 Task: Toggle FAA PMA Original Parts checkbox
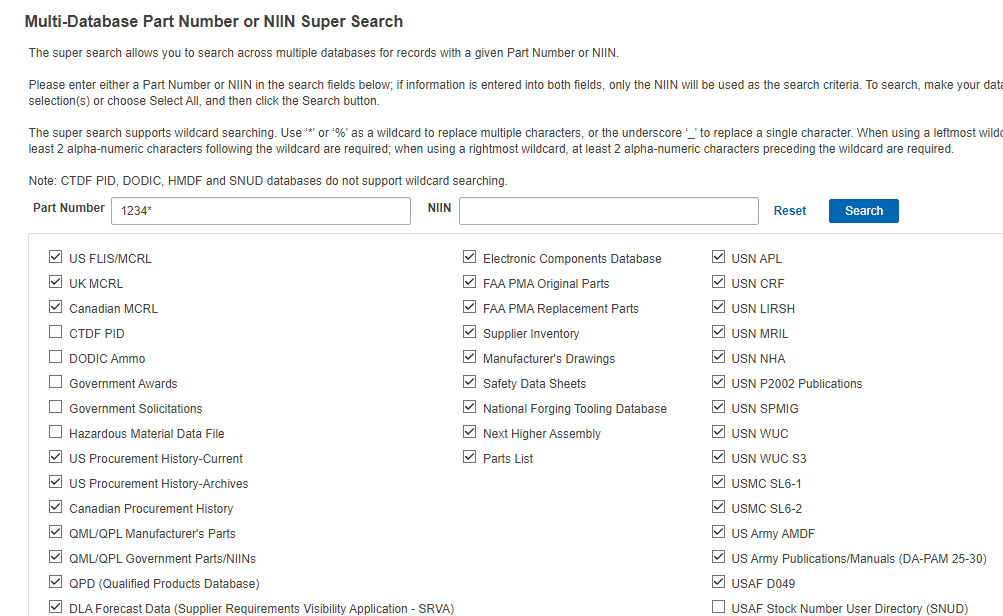pyautogui.click(x=470, y=282)
